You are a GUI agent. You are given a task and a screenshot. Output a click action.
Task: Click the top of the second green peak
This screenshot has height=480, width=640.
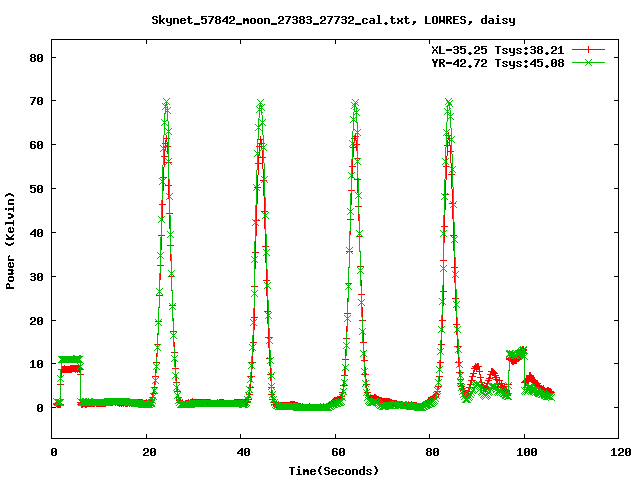[260, 102]
